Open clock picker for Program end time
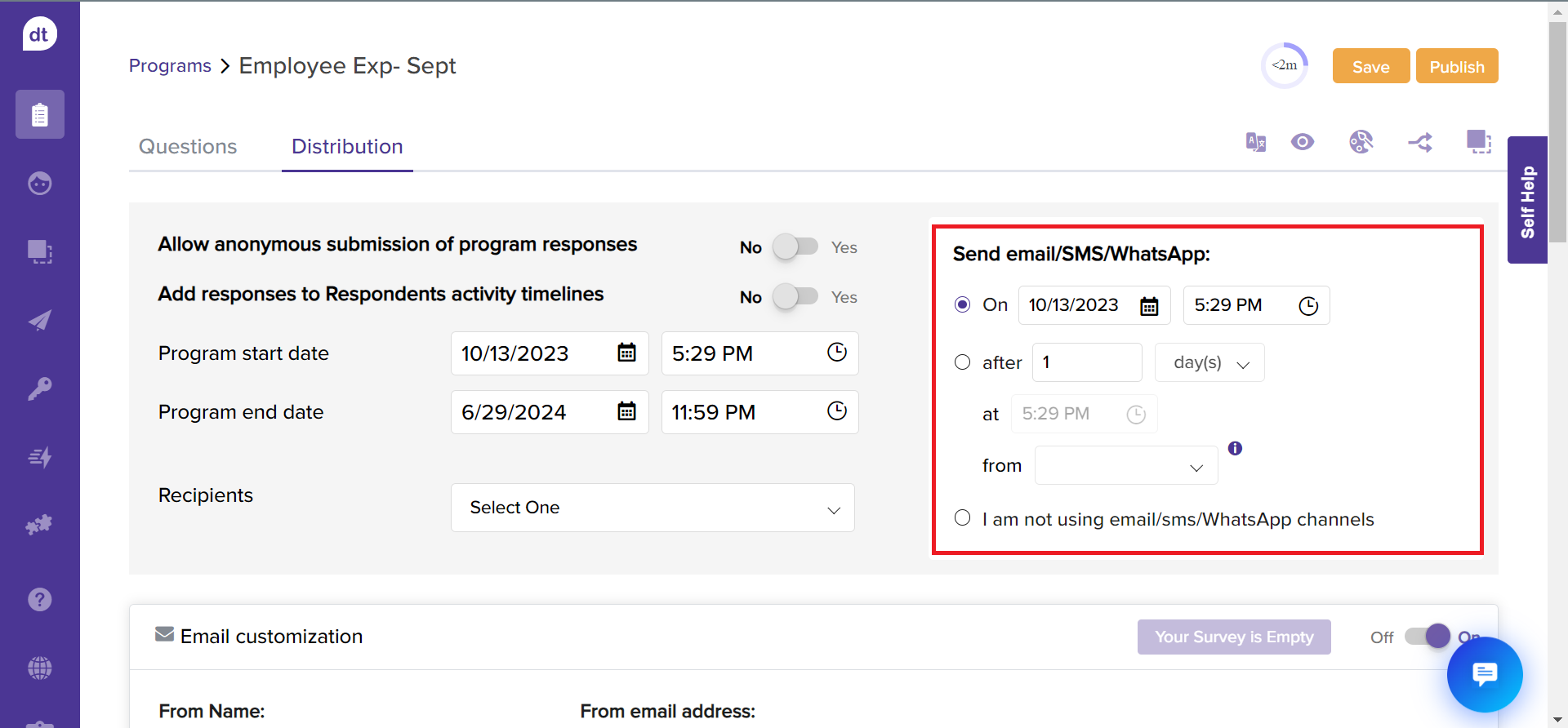 [x=836, y=411]
